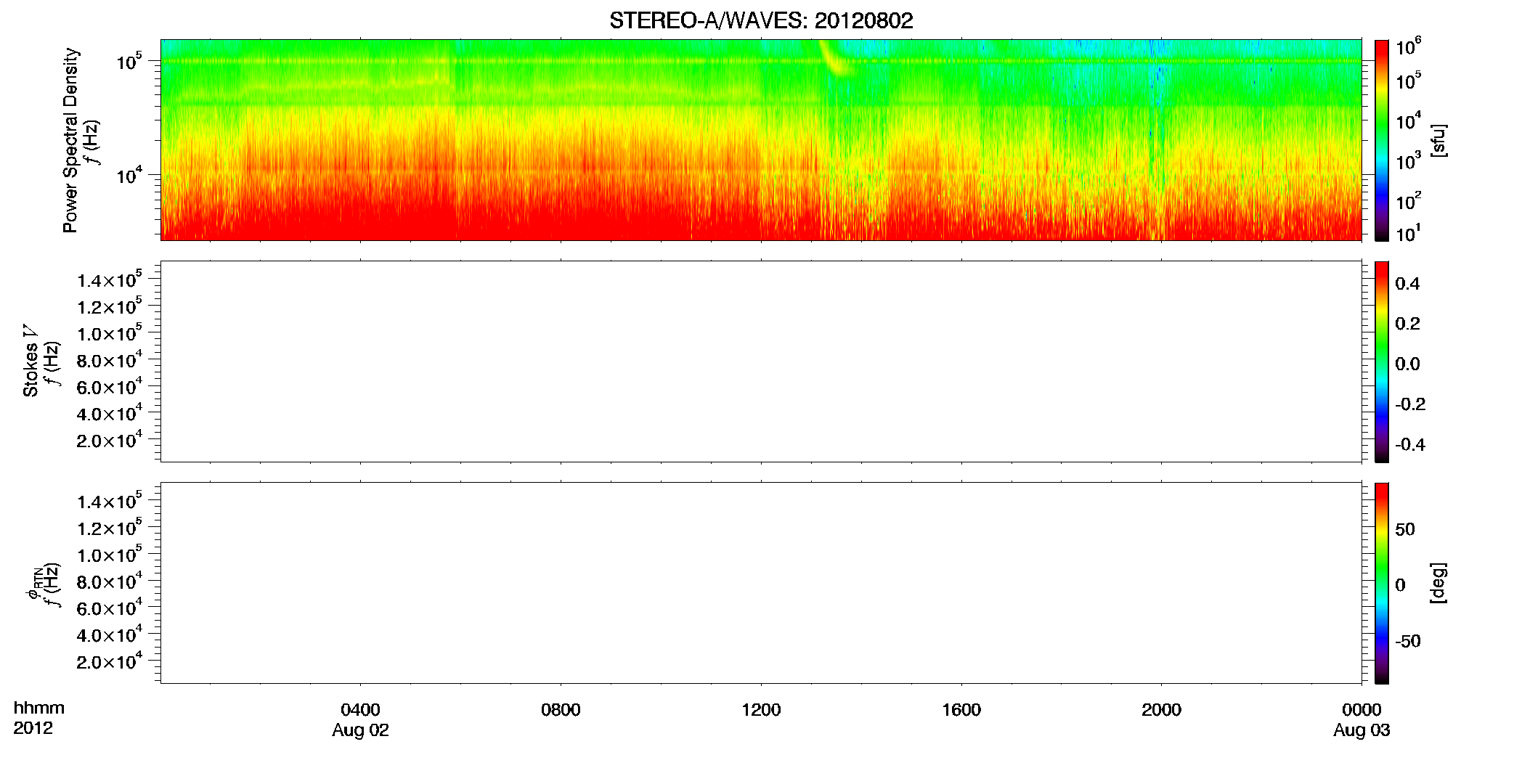
Task: Click the 2.0×10^4 tick of the Stokes V panel
Action: (110, 440)
